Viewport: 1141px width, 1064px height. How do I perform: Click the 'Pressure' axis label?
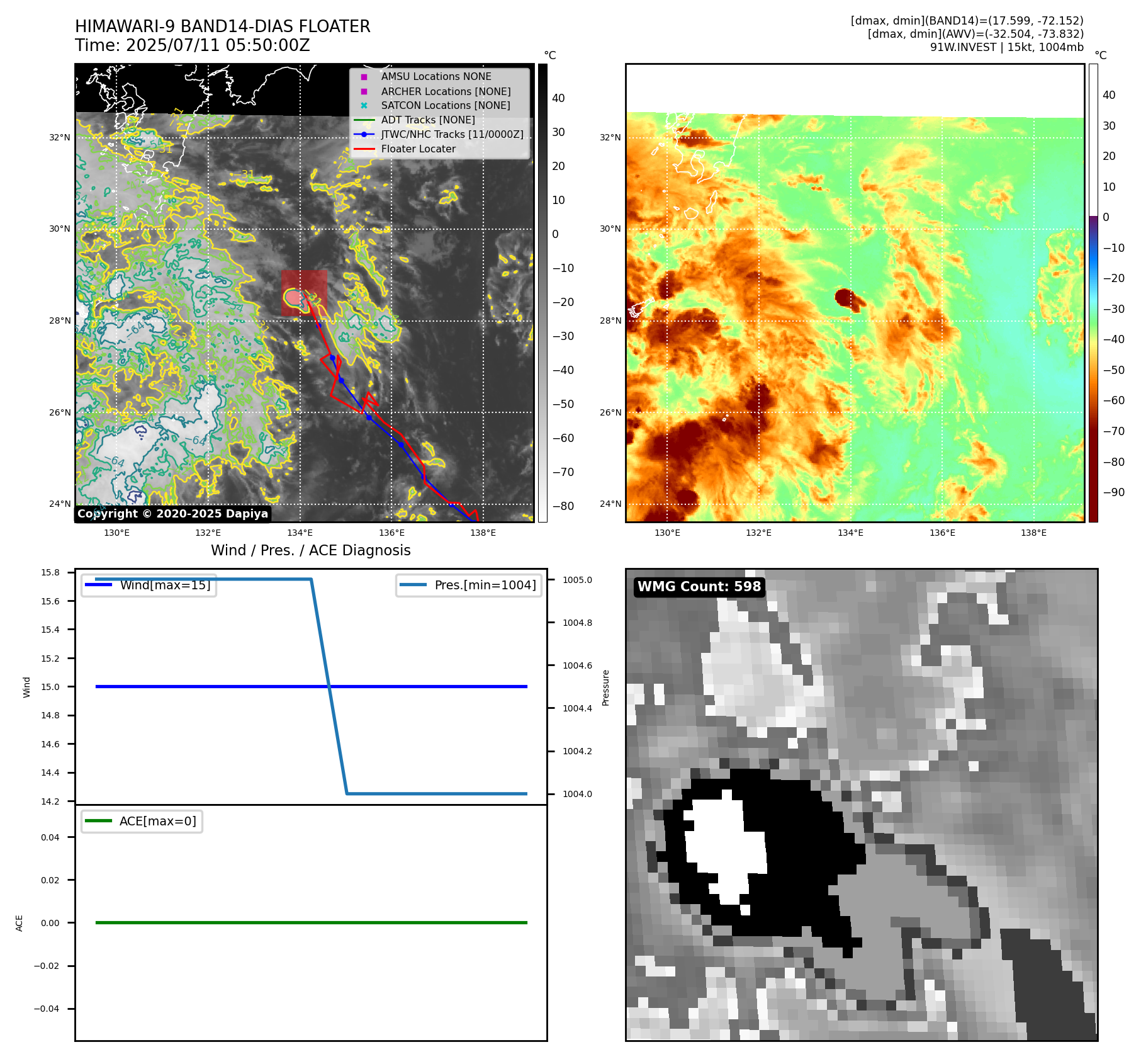(605, 688)
